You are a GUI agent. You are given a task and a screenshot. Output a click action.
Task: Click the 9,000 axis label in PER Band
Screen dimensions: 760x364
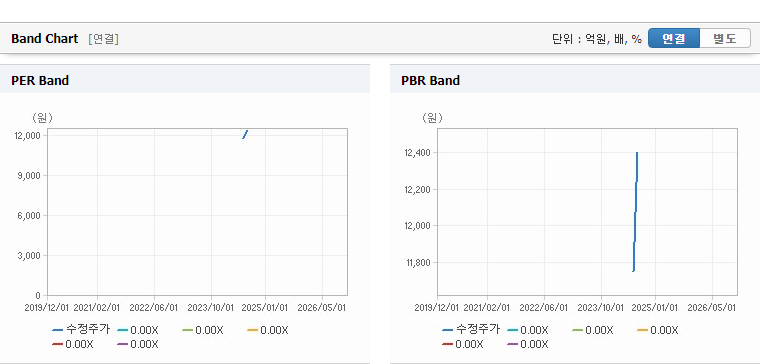pyautogui.click(x=29, y=175)
